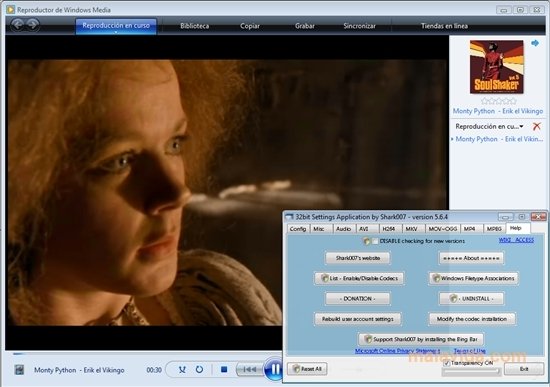This screenshot has height=387, width=550.
Task: Open the WIKI ACCESS link
Action: (516, 240)
